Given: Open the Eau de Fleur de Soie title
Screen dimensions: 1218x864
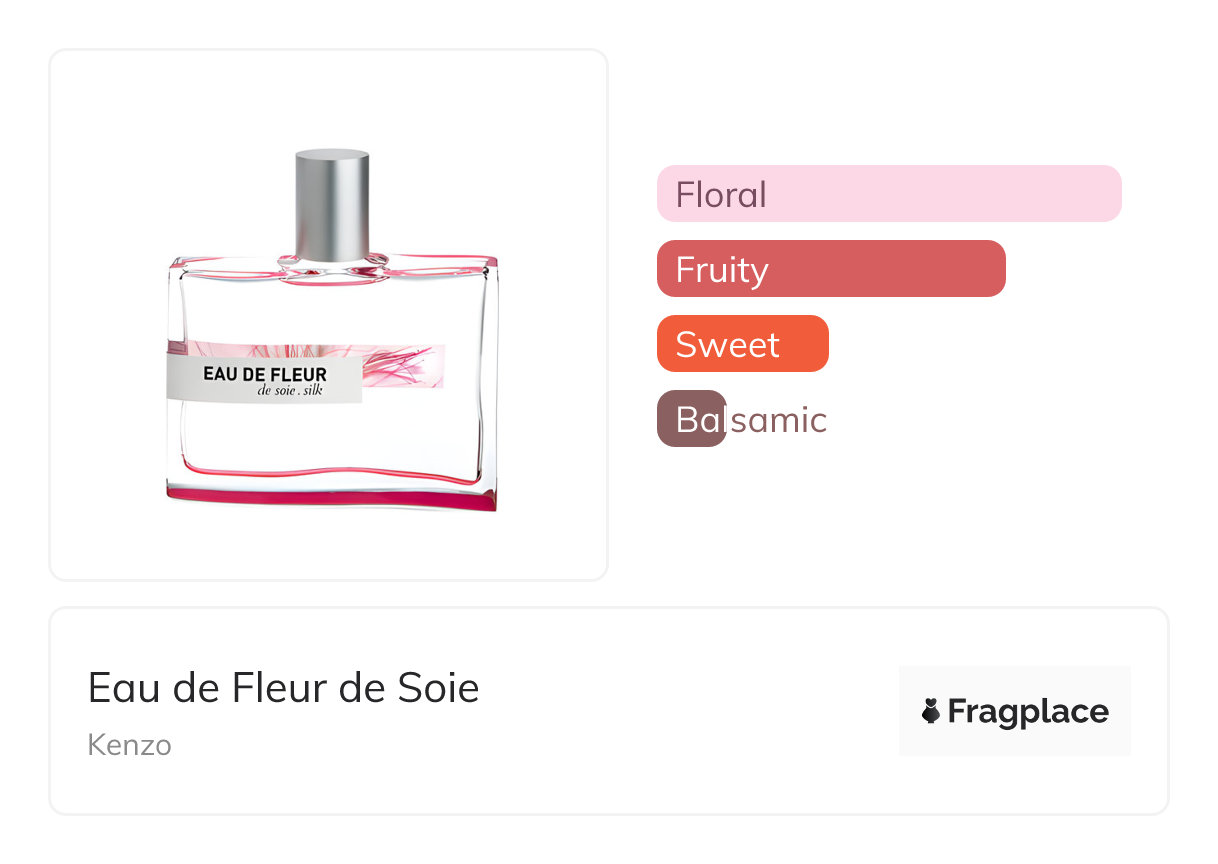Looking at the screenshot, I should (283, 688).
